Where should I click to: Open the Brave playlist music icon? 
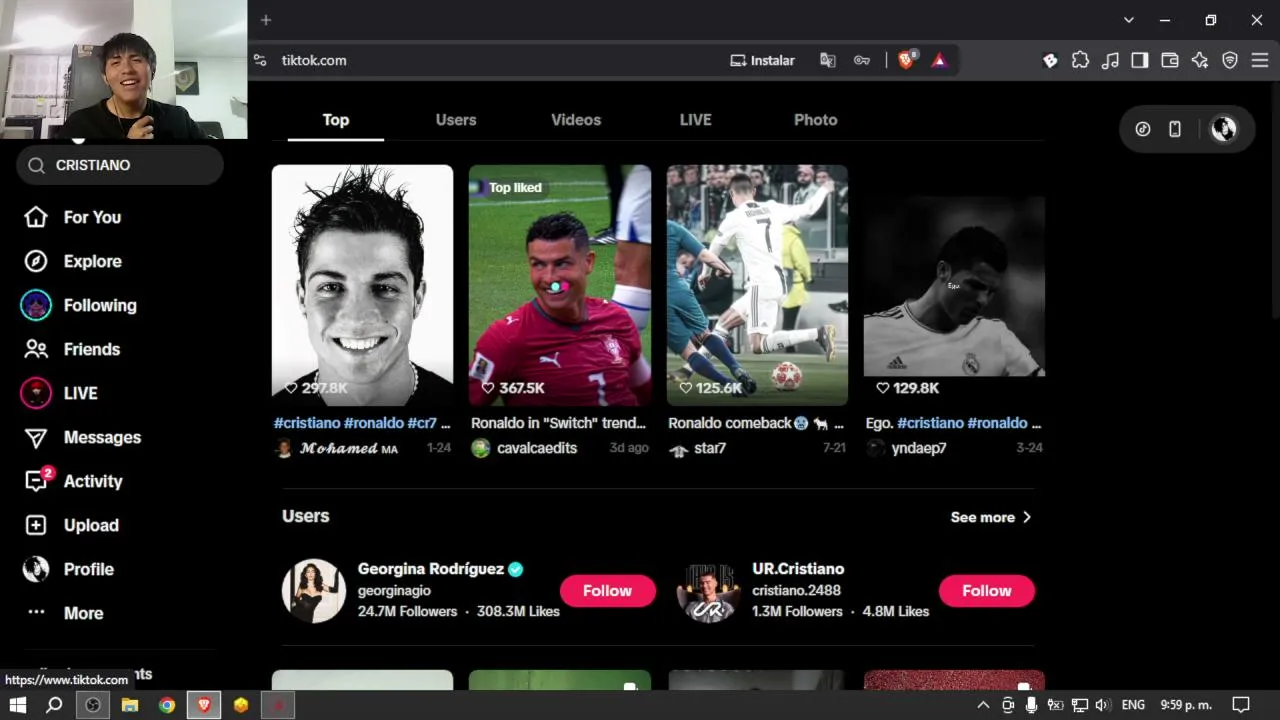(x=1110, y=60)
